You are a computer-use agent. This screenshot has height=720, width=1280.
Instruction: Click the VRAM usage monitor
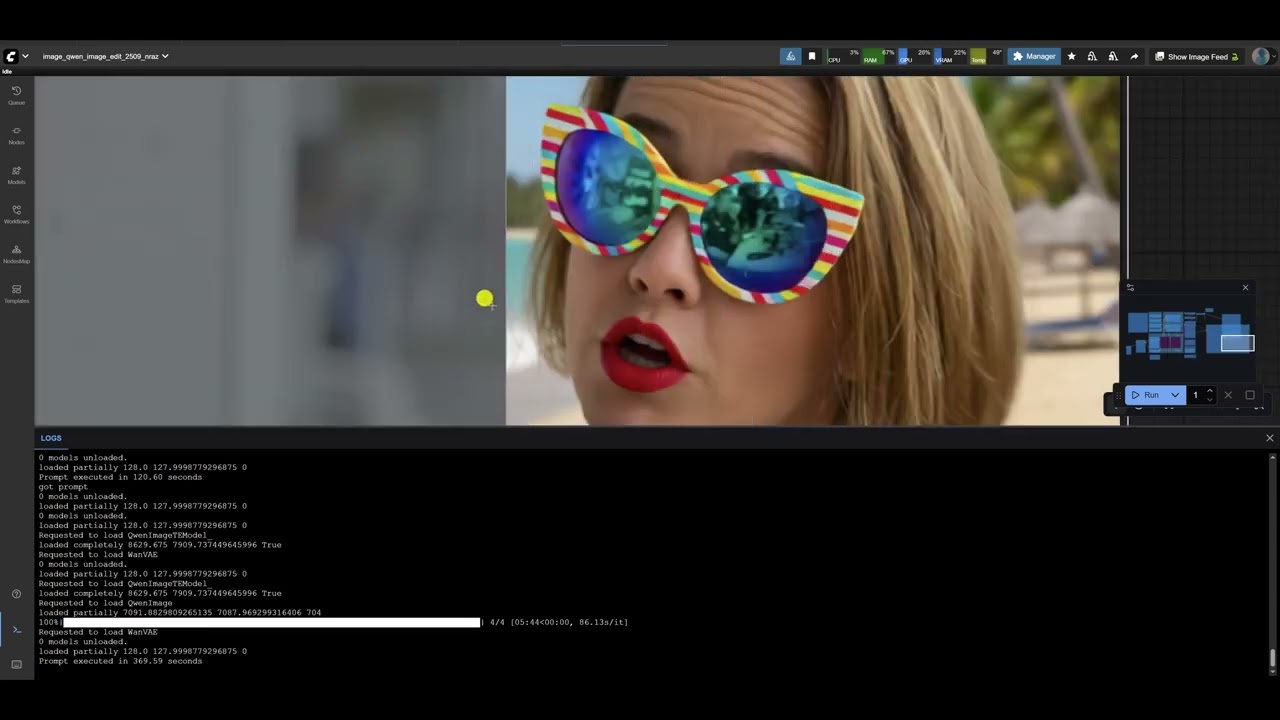[951, 56]
